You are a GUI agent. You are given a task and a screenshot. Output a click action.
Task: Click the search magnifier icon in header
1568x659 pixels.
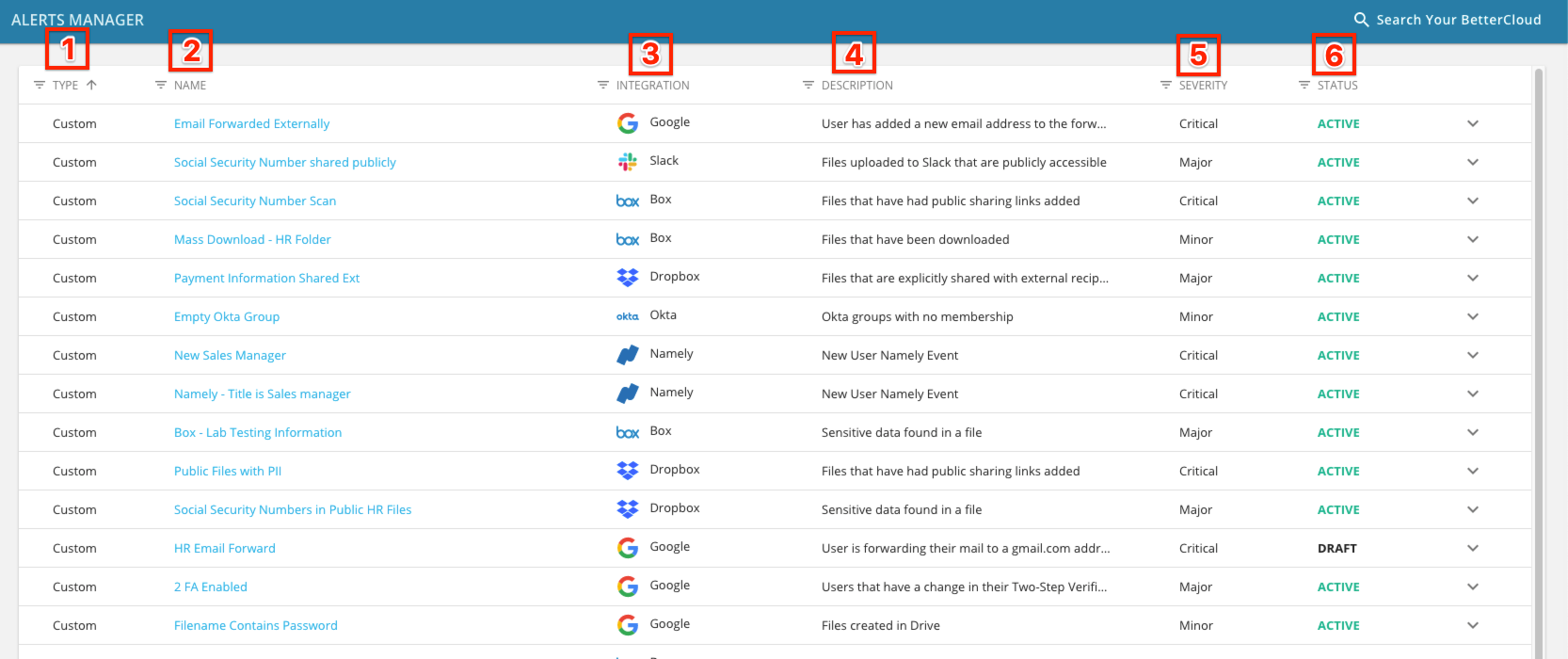click(x=1361, y=20)
